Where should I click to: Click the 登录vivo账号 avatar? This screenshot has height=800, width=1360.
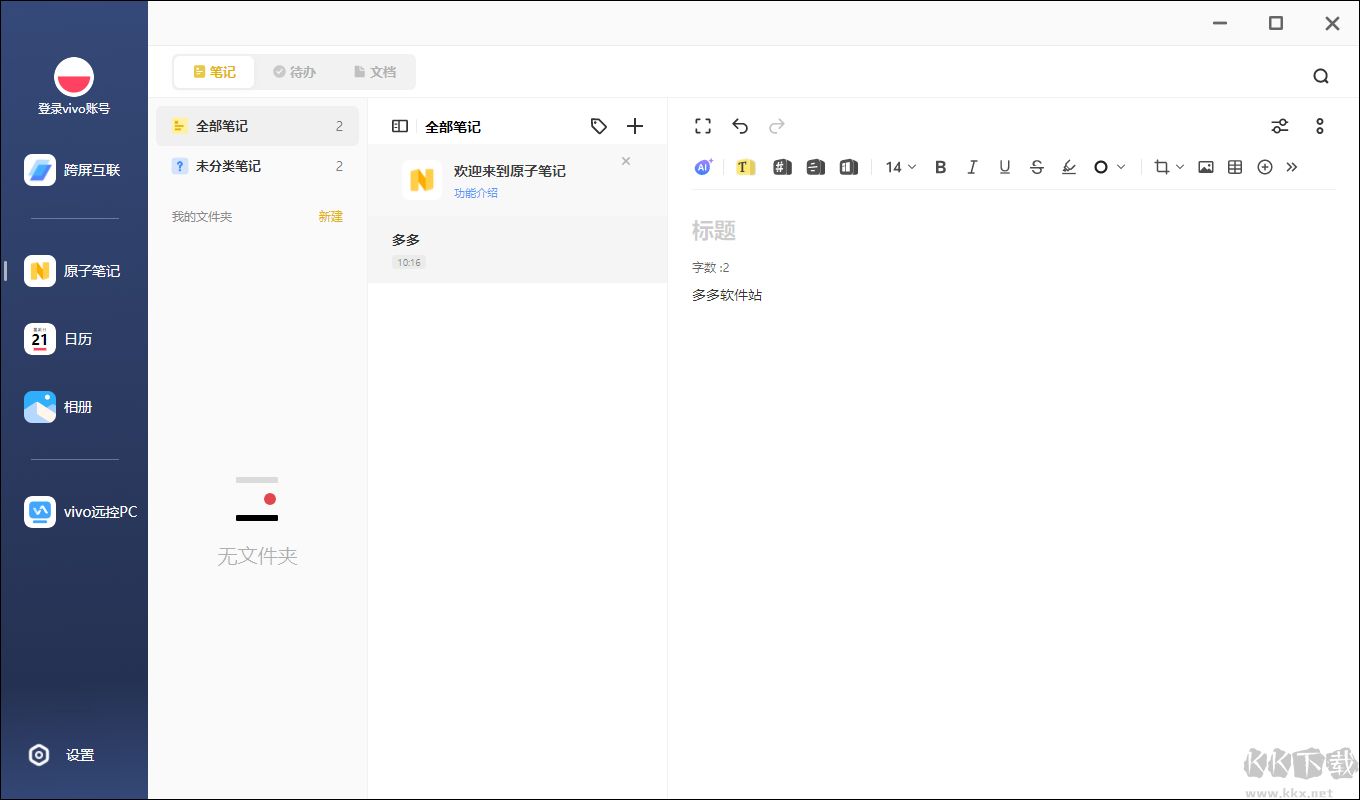pos(74,77)
